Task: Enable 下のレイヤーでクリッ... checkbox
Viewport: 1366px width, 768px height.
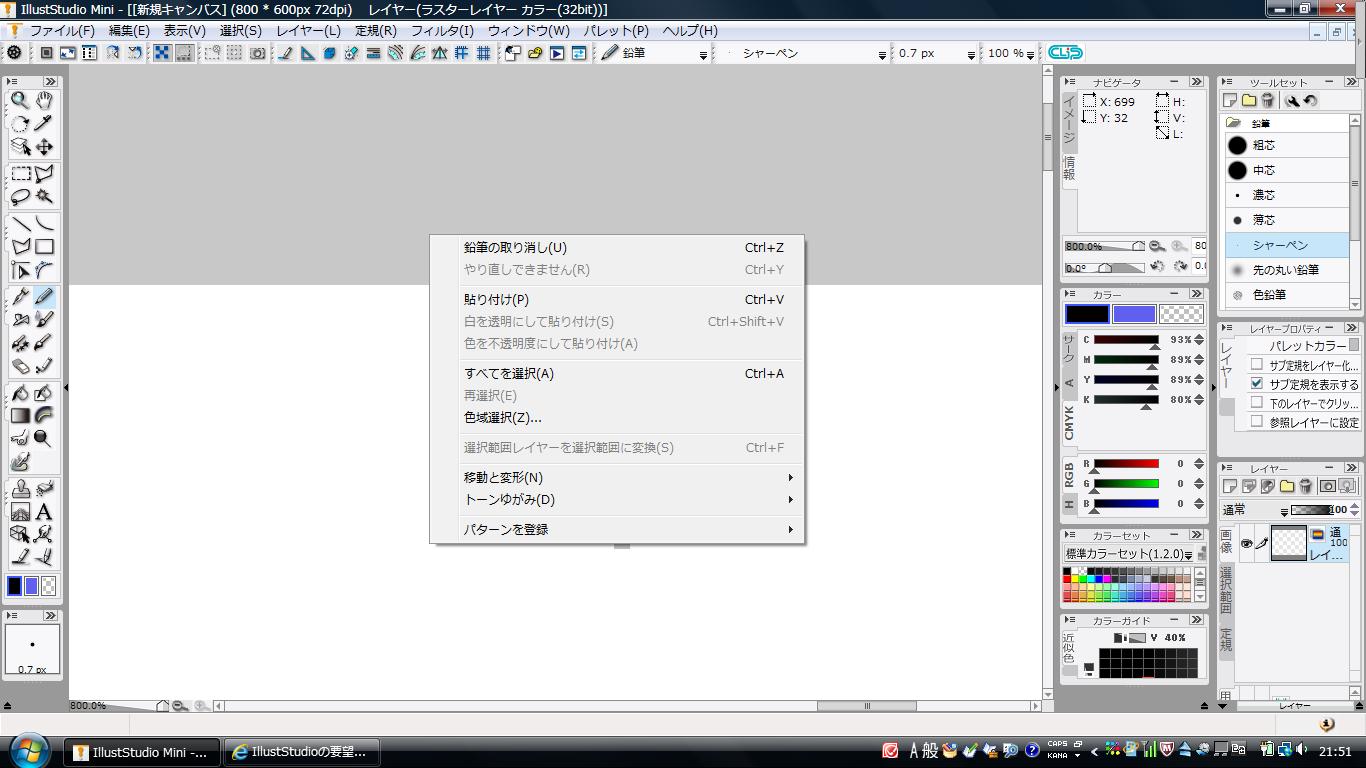Action: click(x=1257, y=402)
